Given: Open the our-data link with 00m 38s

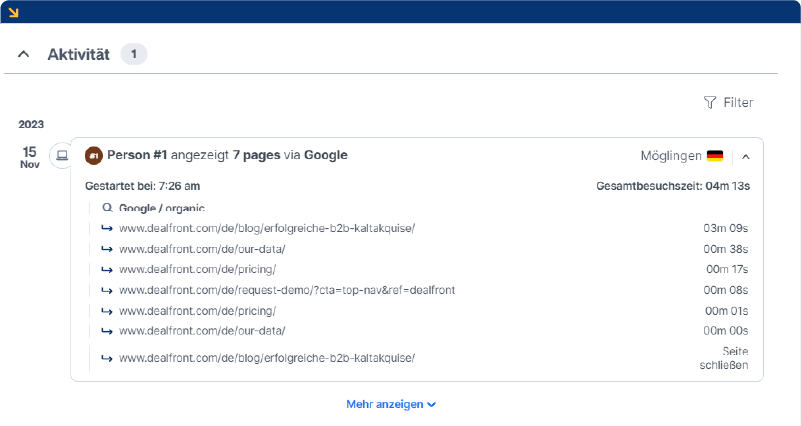Looking at the screenshot, I should point(202,249).
